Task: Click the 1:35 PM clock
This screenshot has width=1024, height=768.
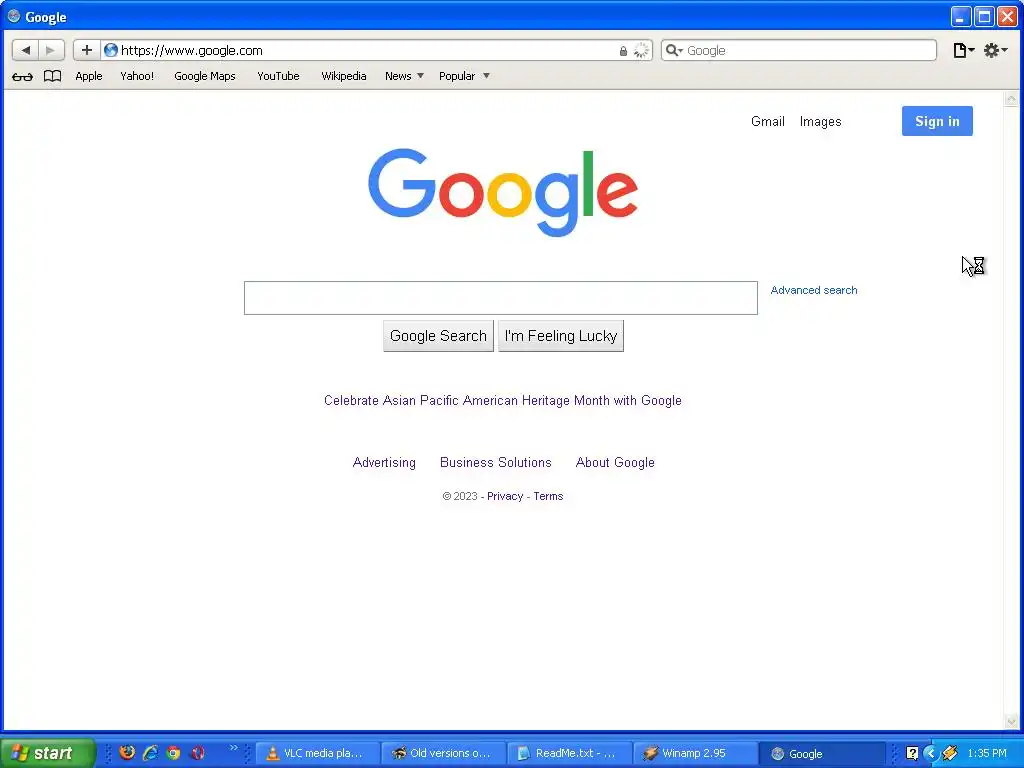Action: (987, 753)
